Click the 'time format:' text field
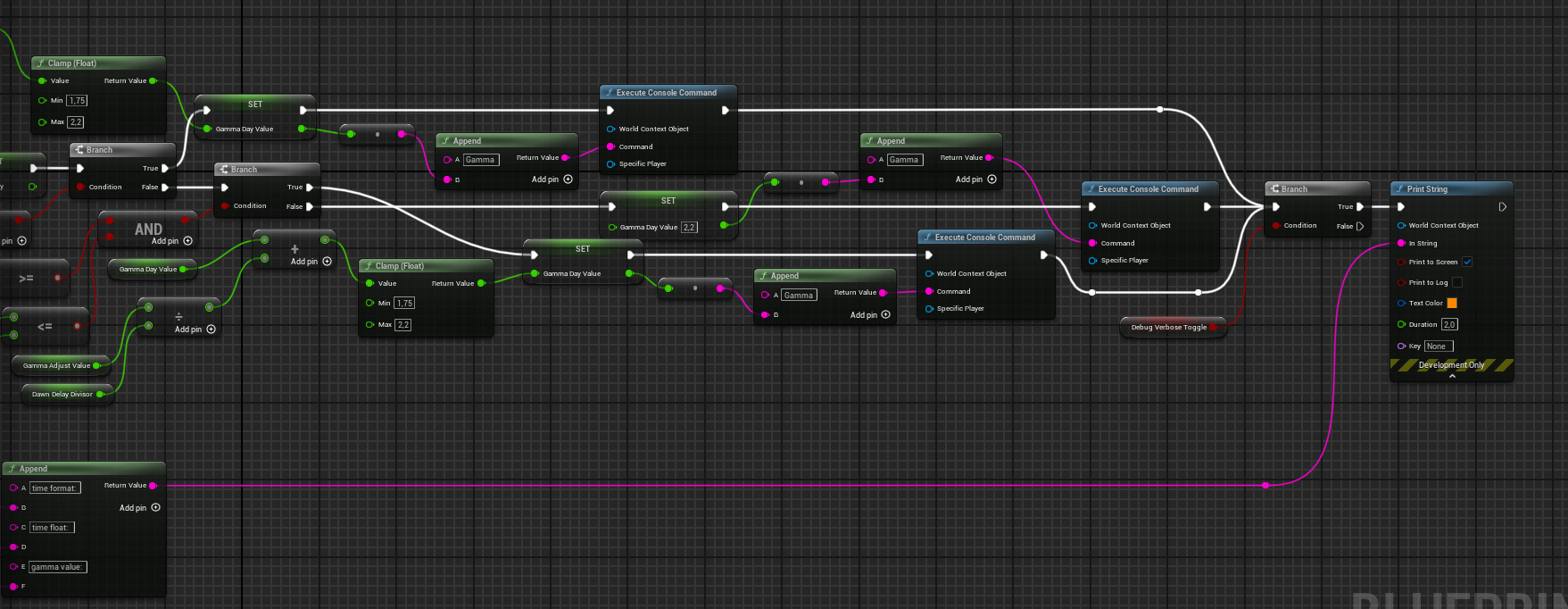This screenshot has height=609, width=1568. point(54,488)
